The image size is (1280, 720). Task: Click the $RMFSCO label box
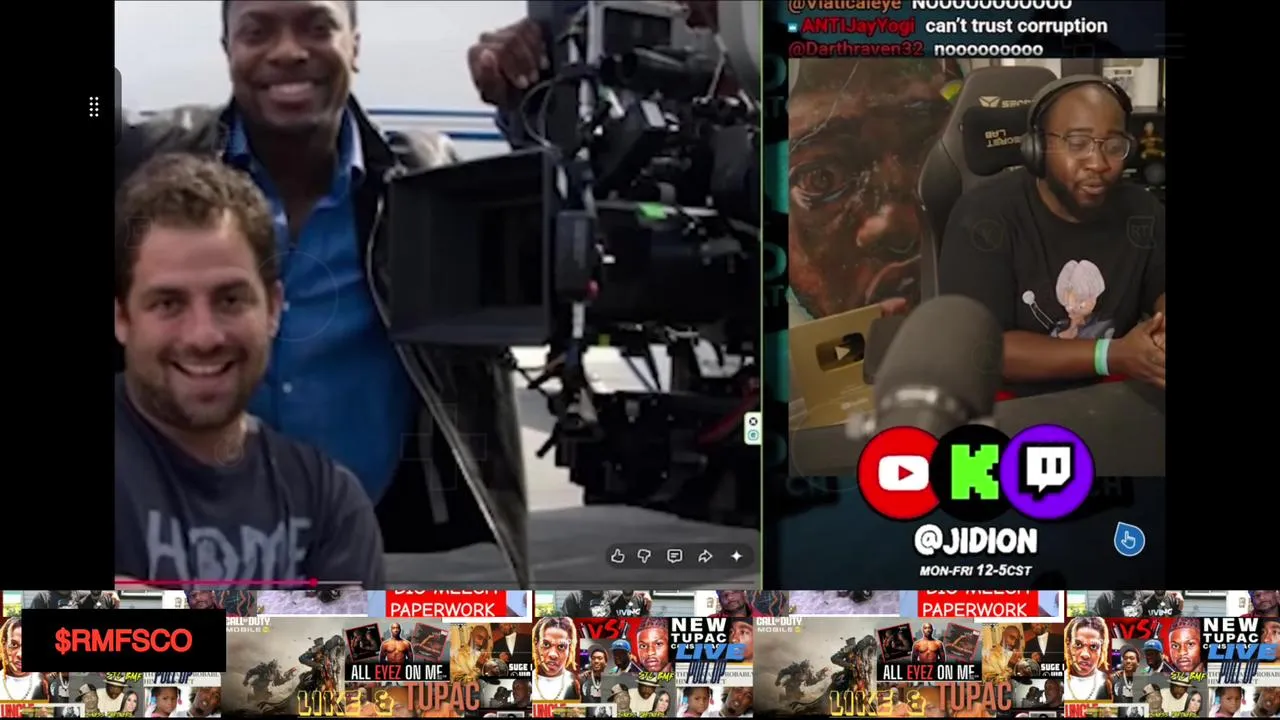[x=124, y=641]
